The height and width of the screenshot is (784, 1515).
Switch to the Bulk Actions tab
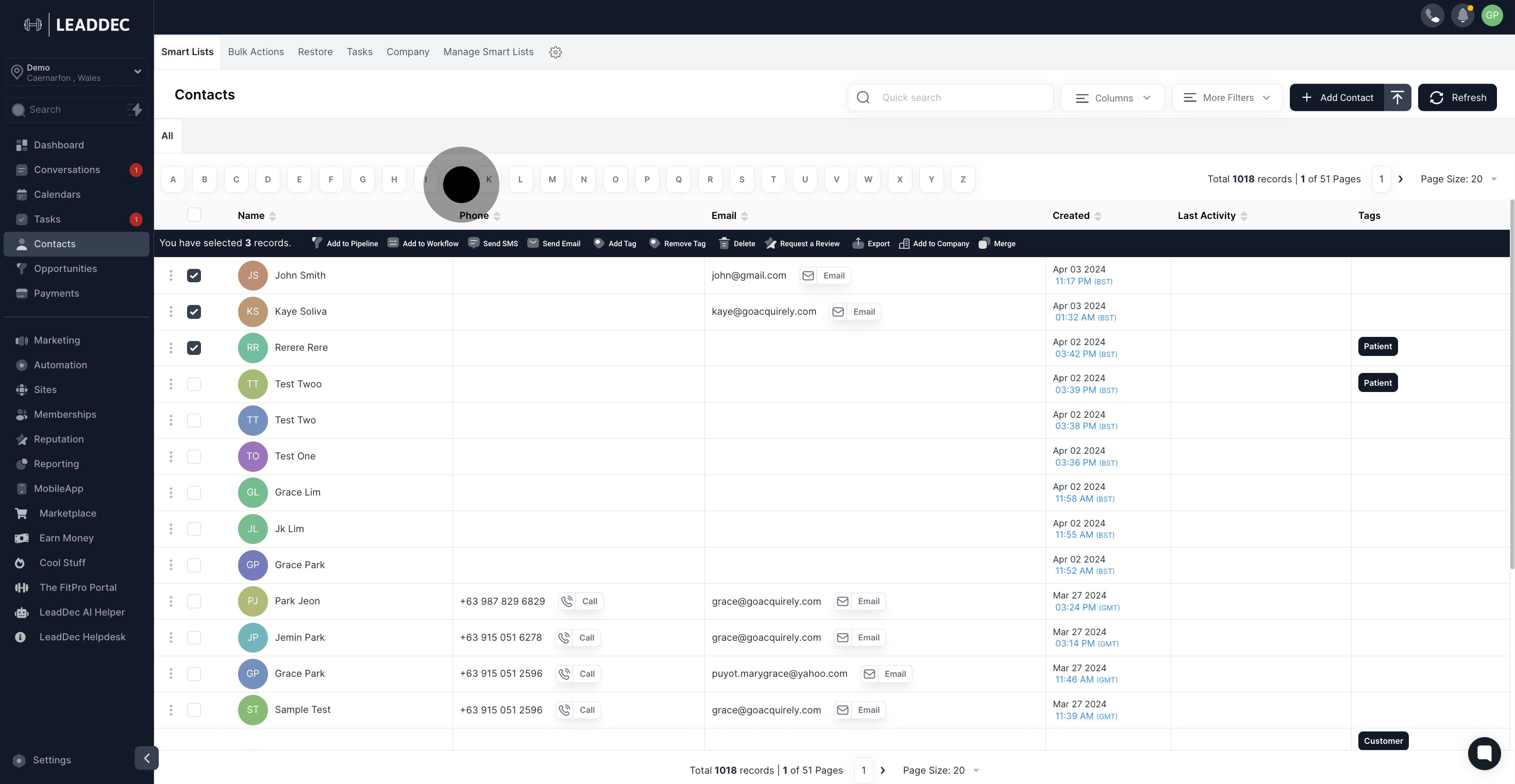(256, 52)
